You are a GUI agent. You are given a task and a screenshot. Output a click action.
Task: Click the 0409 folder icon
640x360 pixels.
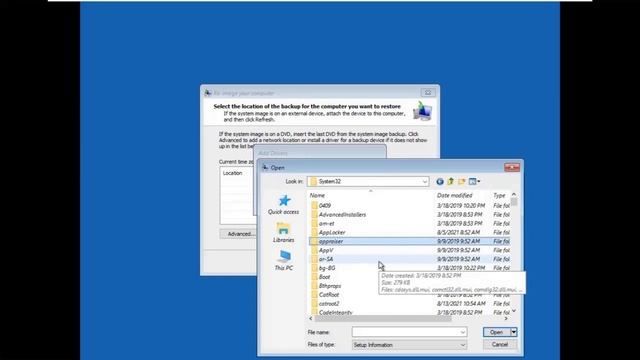[x=314, y=205]
